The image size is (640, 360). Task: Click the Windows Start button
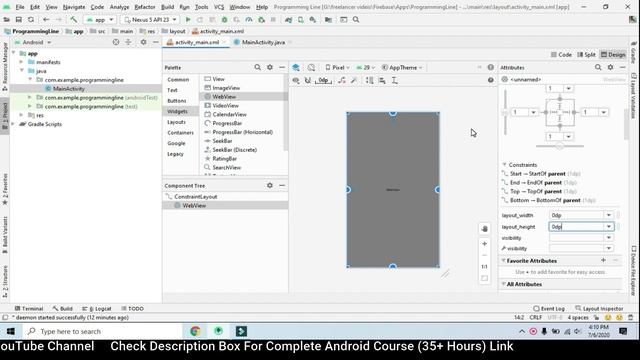[11, 331]
